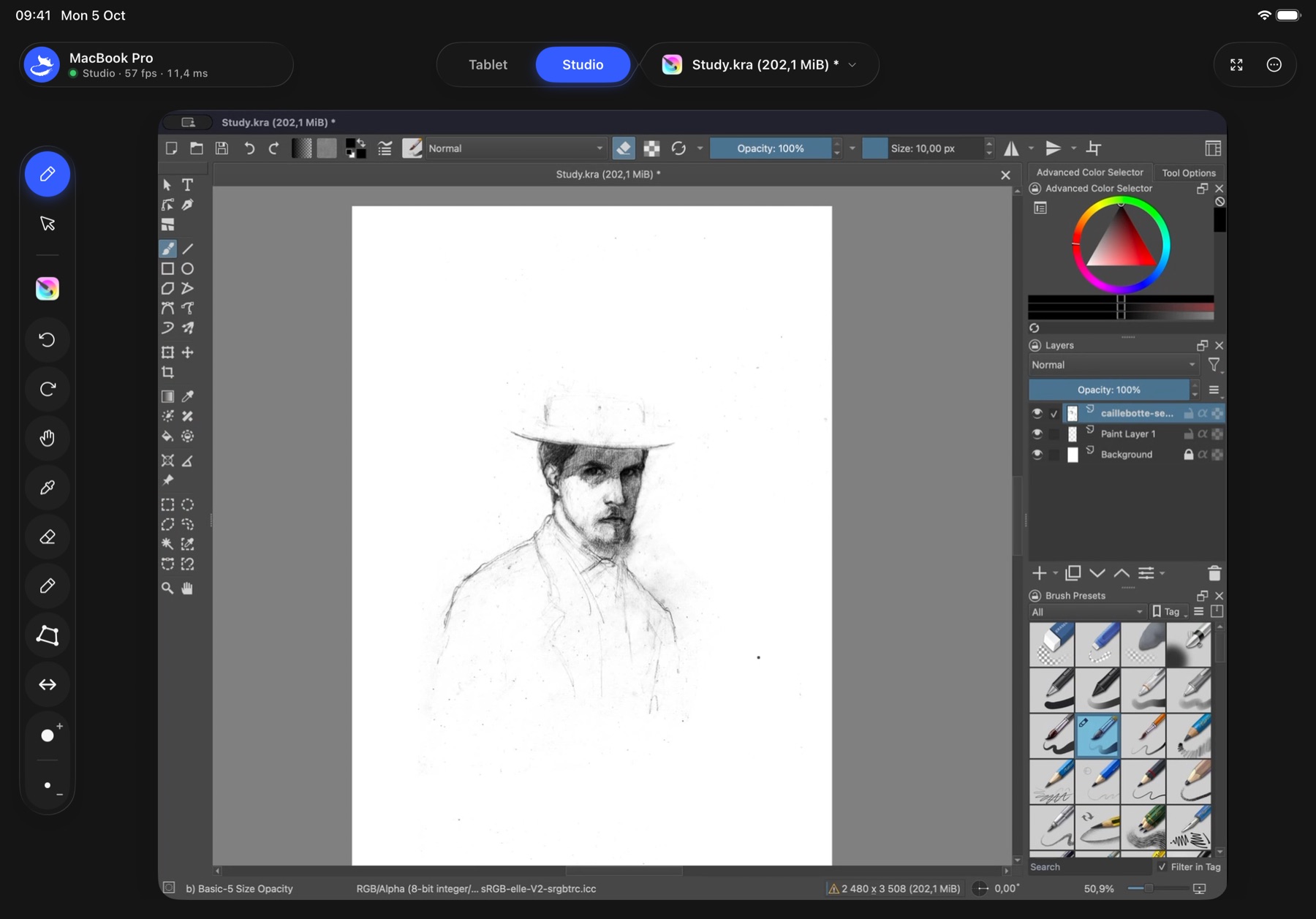Image resolution: width=1316 pixels, height=919 pixels.
Task: Switch to the Studio mode tab
Action: pos(583,65)
